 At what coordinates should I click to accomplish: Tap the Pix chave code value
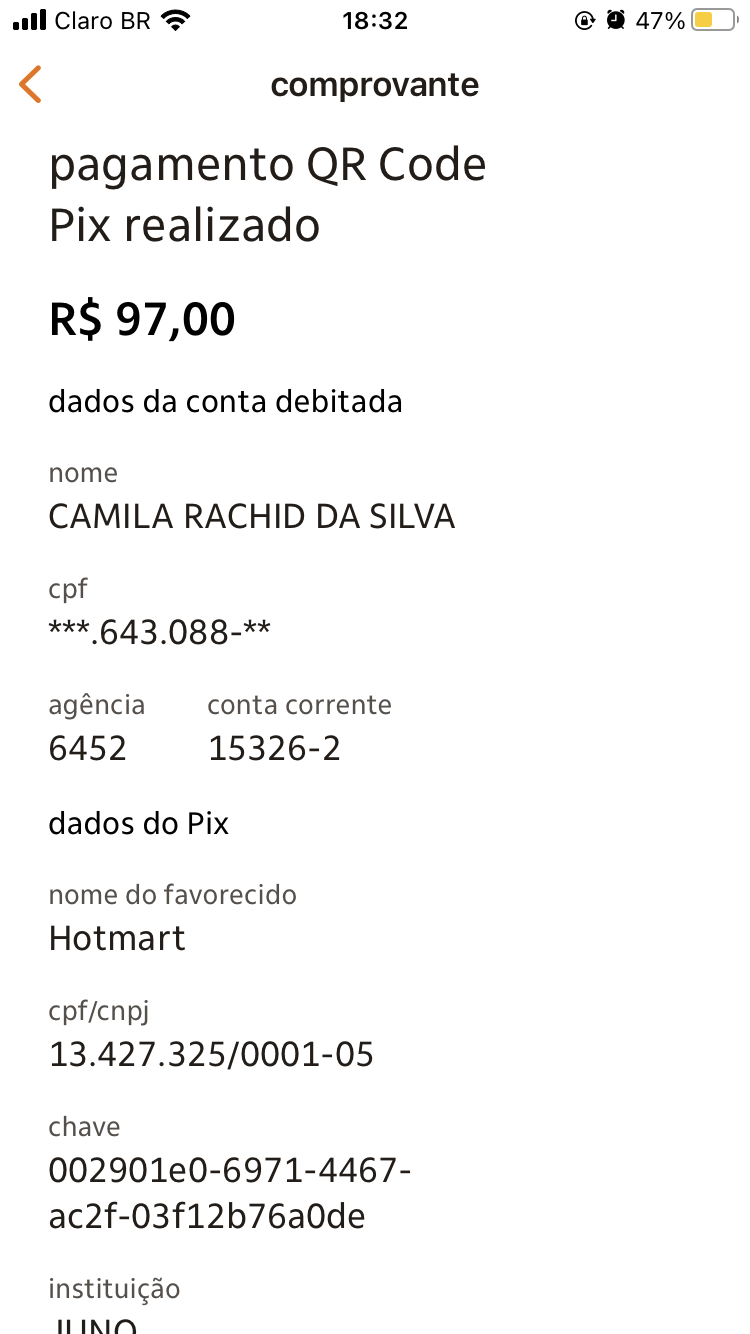pos(230,1193)
